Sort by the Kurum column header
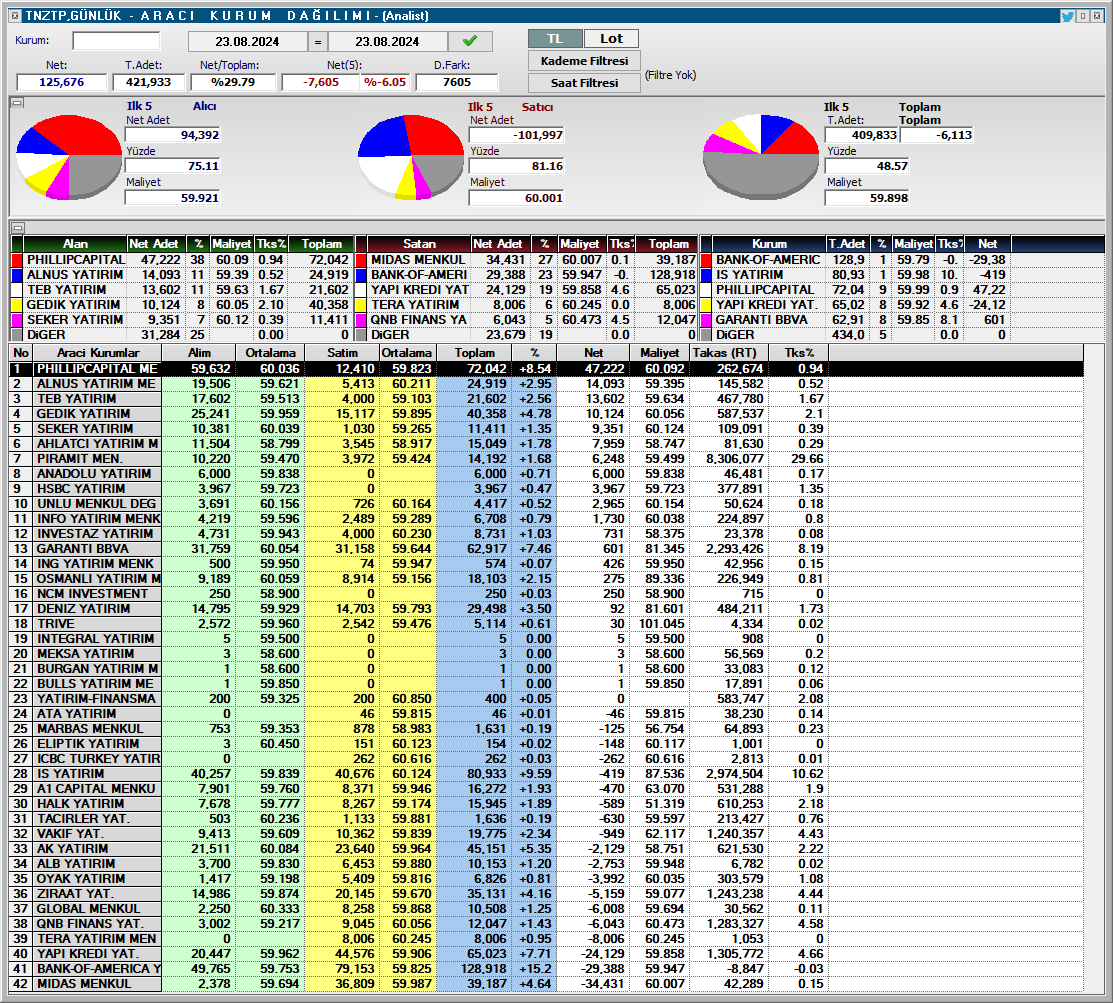 [769, 243]
